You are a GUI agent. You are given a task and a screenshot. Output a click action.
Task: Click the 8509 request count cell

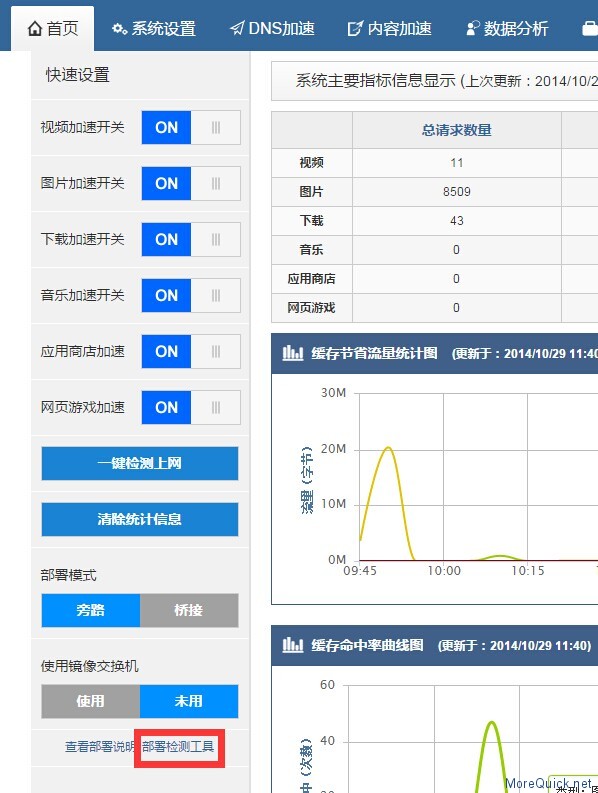click(x=456, y=192)
